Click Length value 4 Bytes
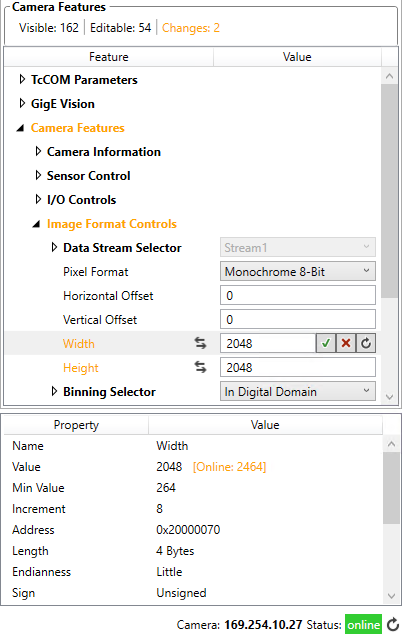 pos(175,550)
